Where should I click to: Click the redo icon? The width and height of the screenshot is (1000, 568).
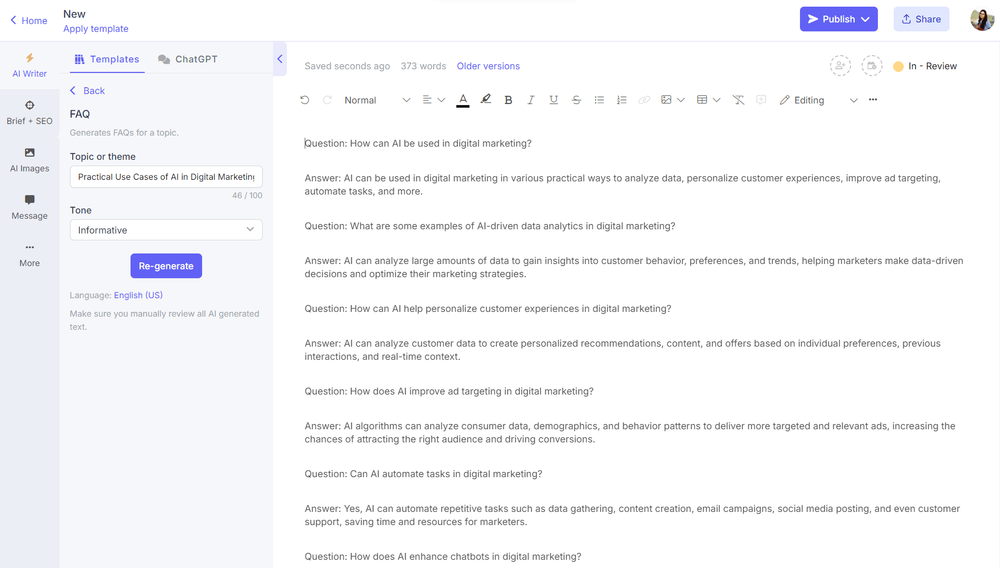pos(327,100)
